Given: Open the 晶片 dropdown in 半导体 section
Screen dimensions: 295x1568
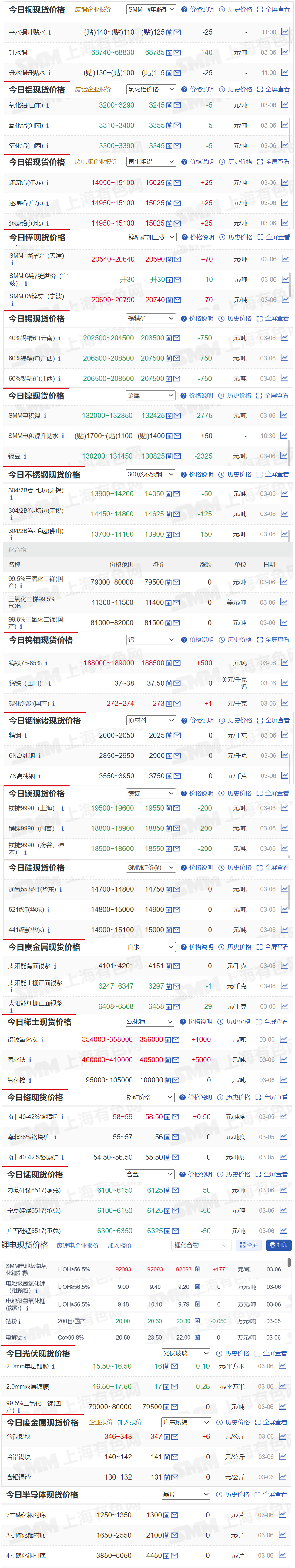Looking at the screenshot, I should click(x=186, y=1494).
